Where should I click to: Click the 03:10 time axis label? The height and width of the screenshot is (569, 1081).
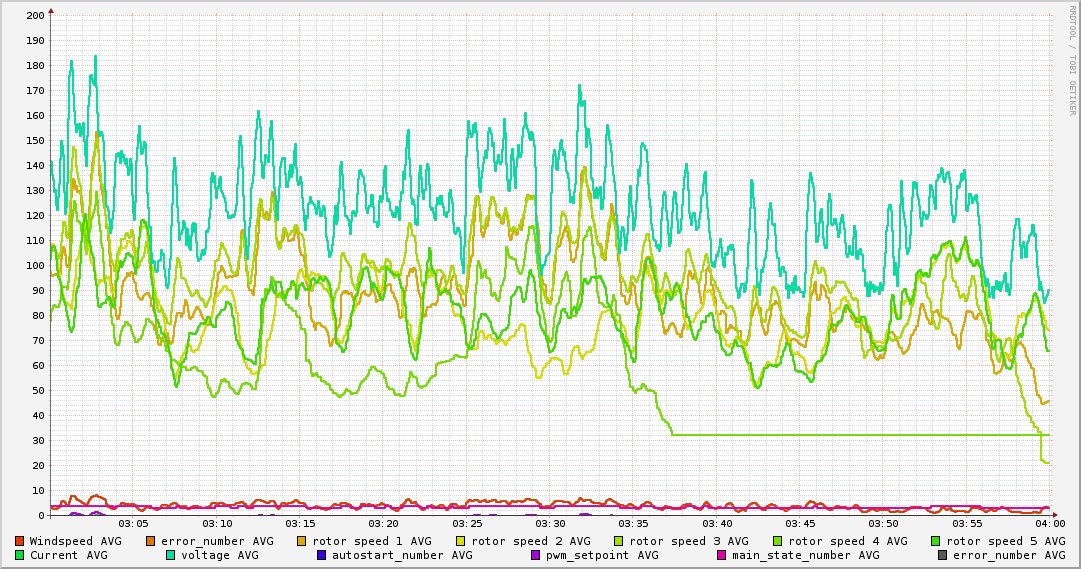[217, 525]
